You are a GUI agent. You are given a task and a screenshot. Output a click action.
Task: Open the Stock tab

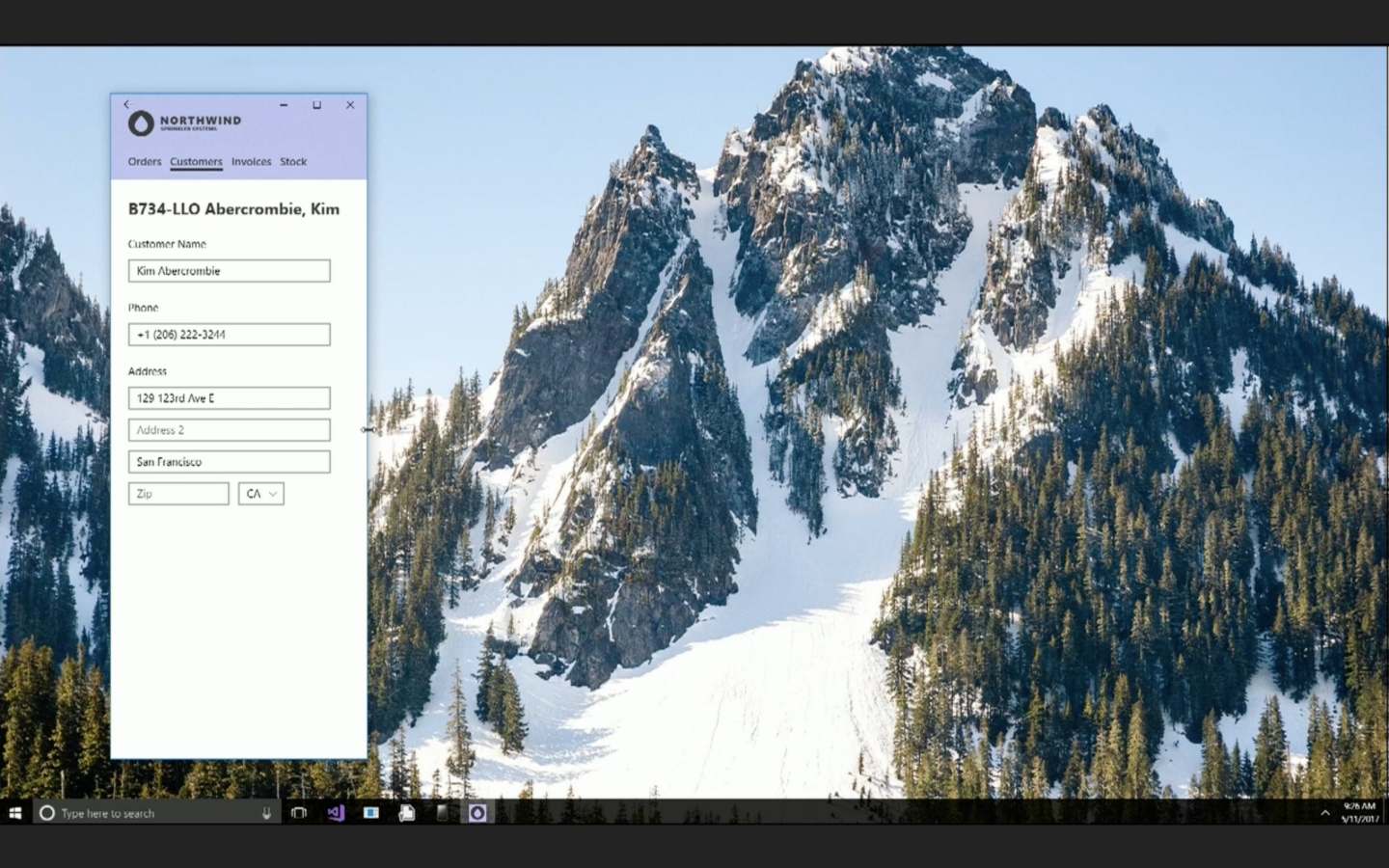(293, 162)
